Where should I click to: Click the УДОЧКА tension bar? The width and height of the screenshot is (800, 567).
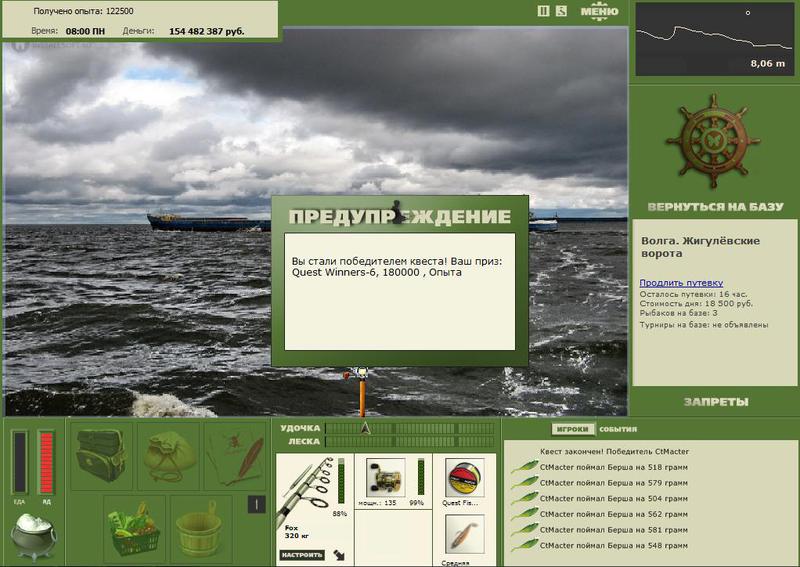410,428
